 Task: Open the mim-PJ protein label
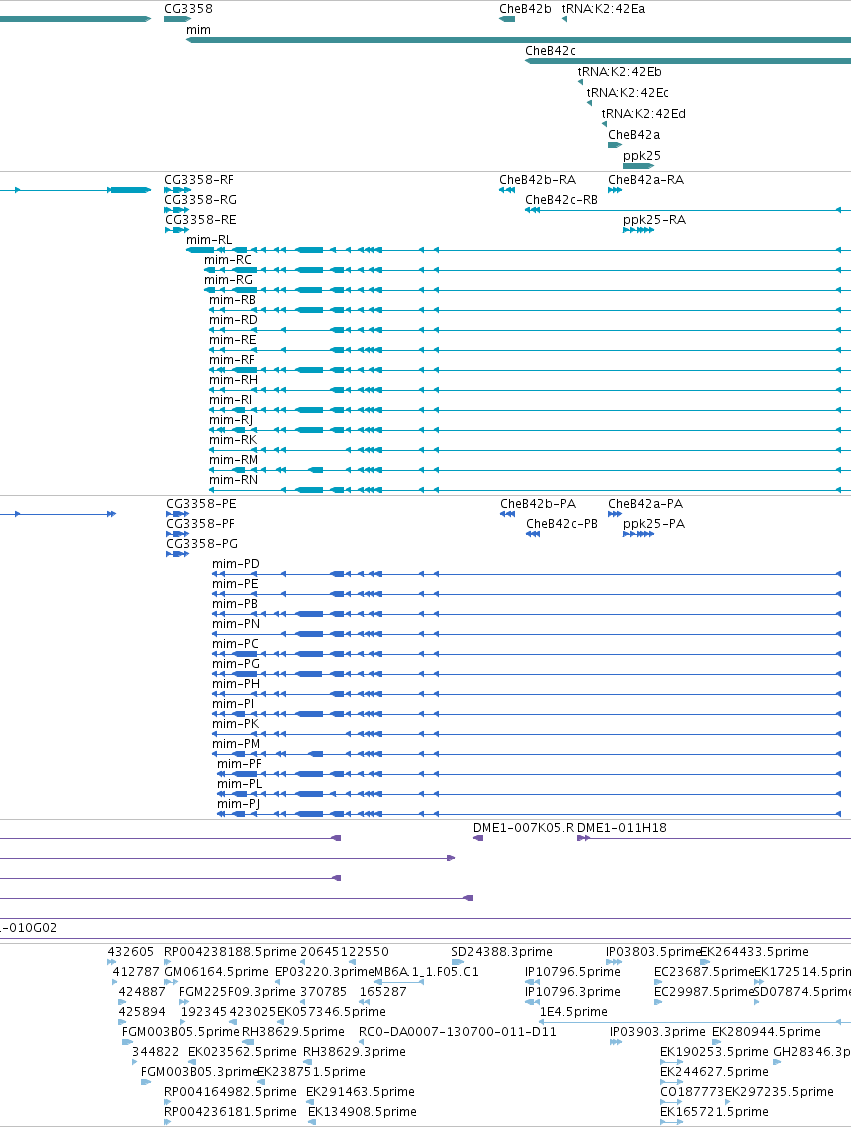click(239, 804)
